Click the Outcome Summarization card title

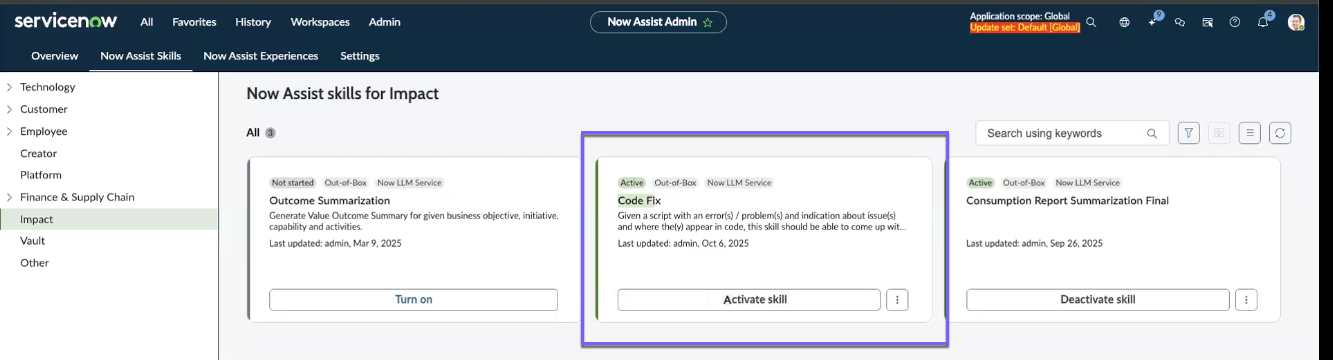pos(330,201)
